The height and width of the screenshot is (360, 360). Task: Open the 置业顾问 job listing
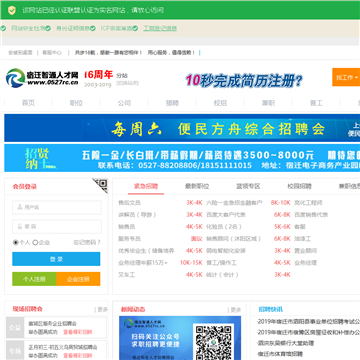(x=305, y=251)
